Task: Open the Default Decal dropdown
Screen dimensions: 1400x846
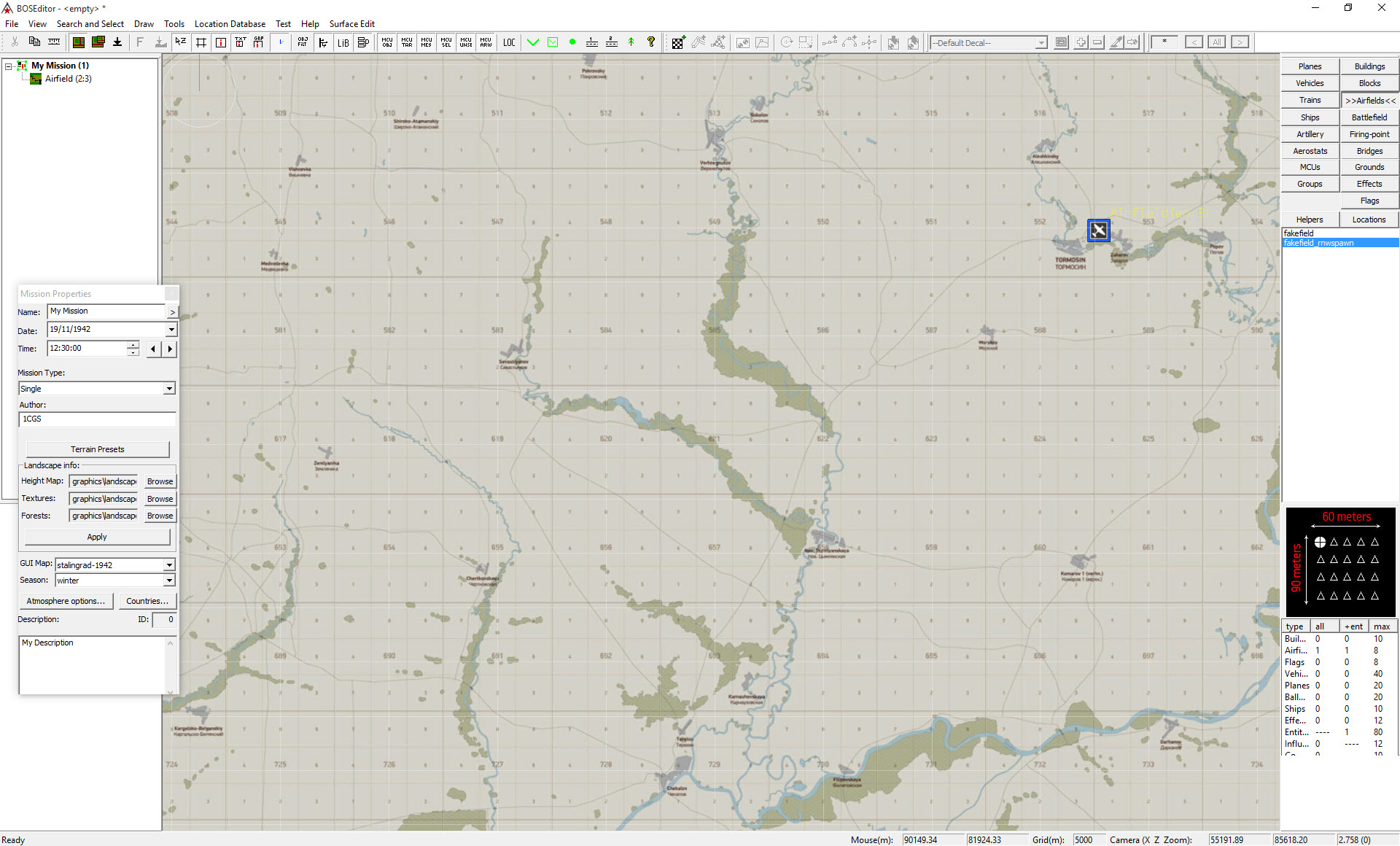Action: click(1041, 43)
